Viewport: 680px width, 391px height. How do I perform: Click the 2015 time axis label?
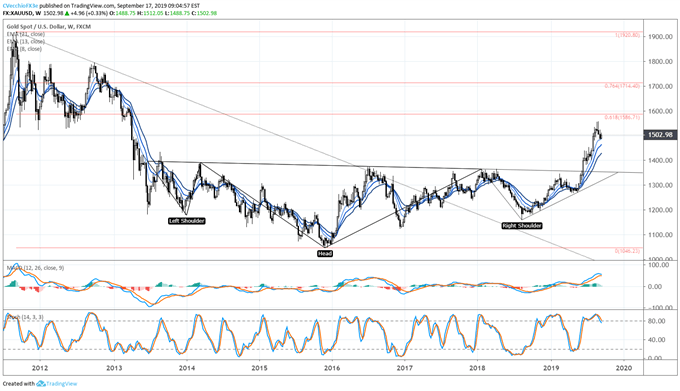tap(259, 368)
